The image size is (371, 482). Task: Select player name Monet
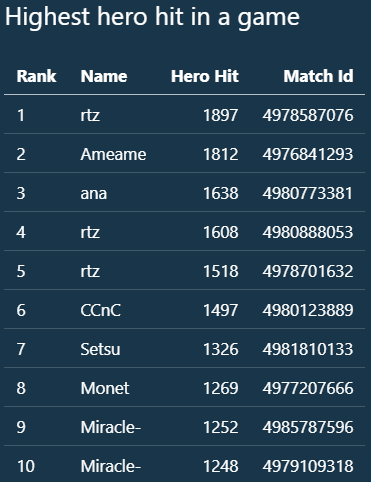tap(105, 388)
